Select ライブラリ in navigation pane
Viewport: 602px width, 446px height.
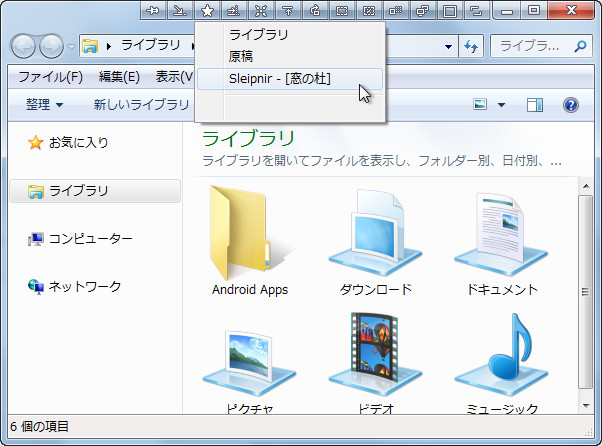(95, 191)
